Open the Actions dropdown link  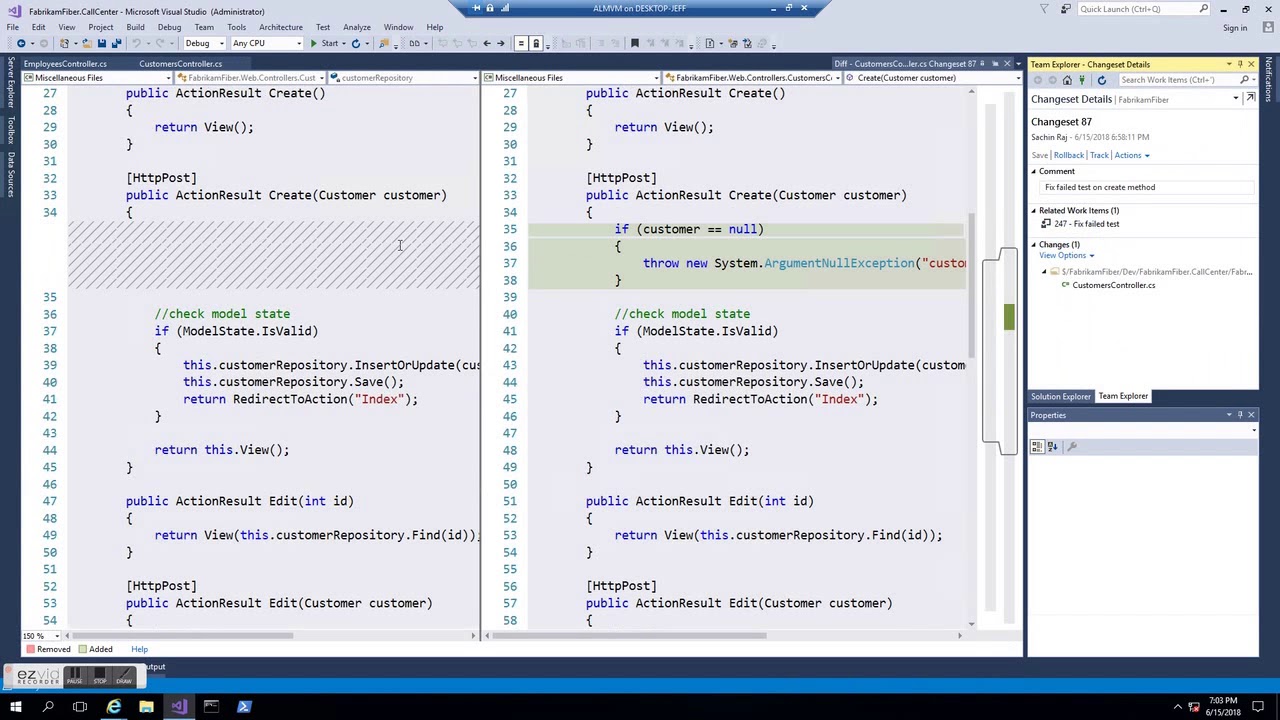1132,155
